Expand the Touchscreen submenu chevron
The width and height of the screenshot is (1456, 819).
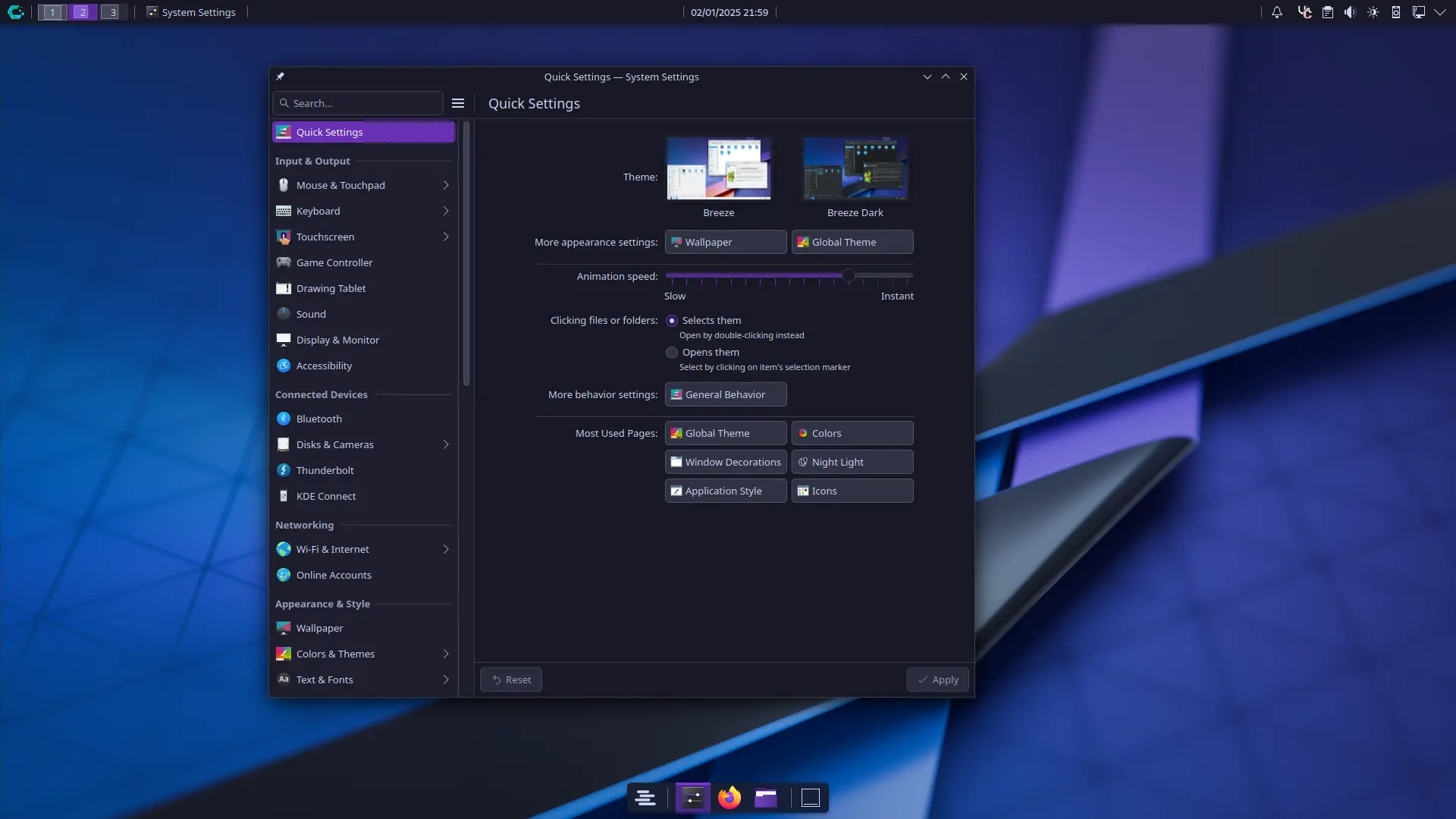(446, 237)
